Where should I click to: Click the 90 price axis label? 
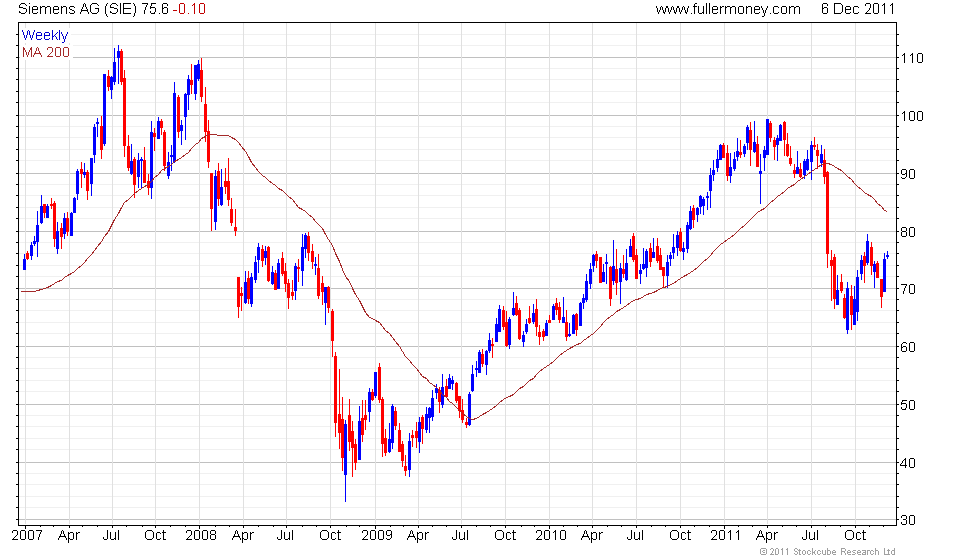tap(908, 174)
